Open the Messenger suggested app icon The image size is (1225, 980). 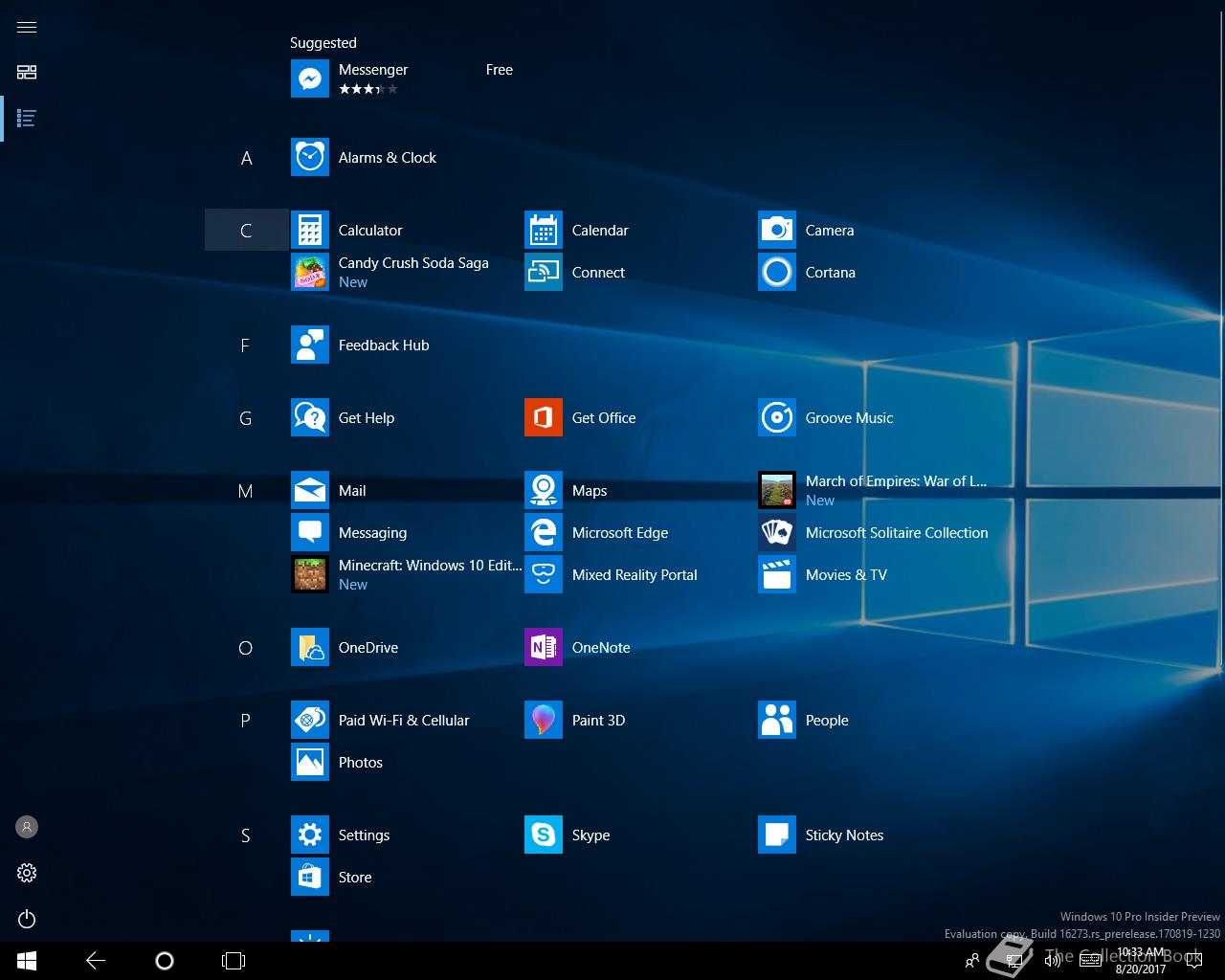[x=310, y=78]
